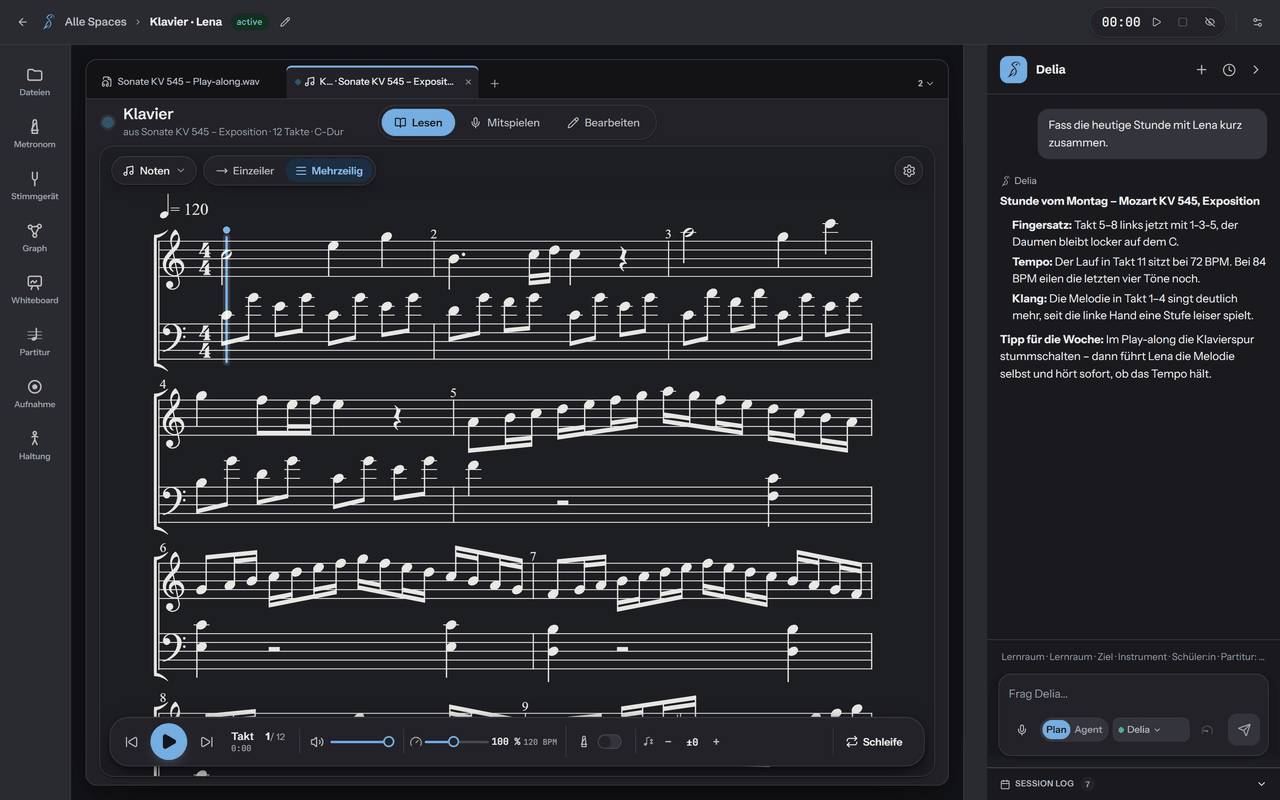Click the Session Log count badge 7
1280x800 pixels.
[1087, 784]
